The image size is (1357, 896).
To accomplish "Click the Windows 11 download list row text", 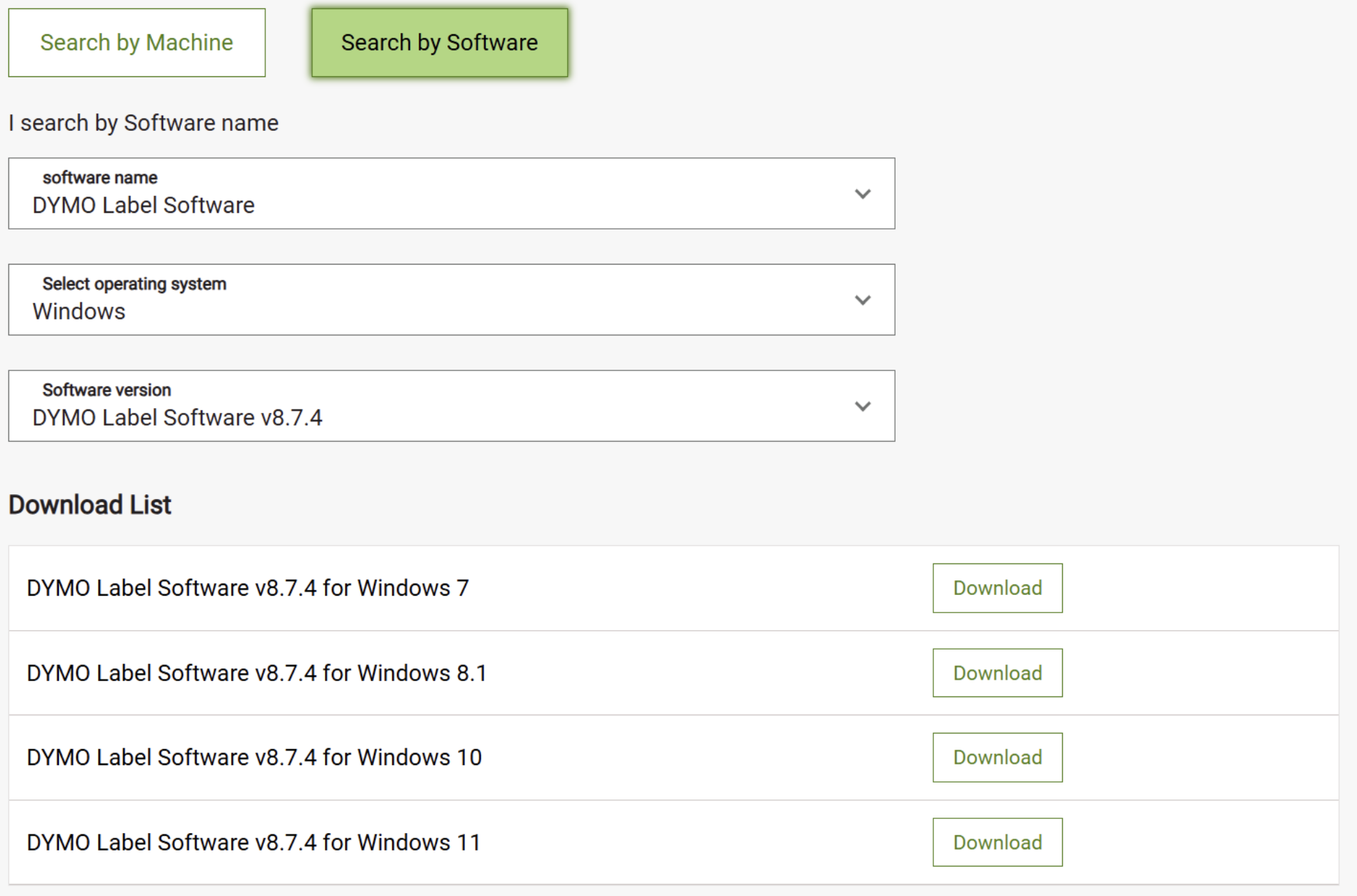I will [253, 842].
